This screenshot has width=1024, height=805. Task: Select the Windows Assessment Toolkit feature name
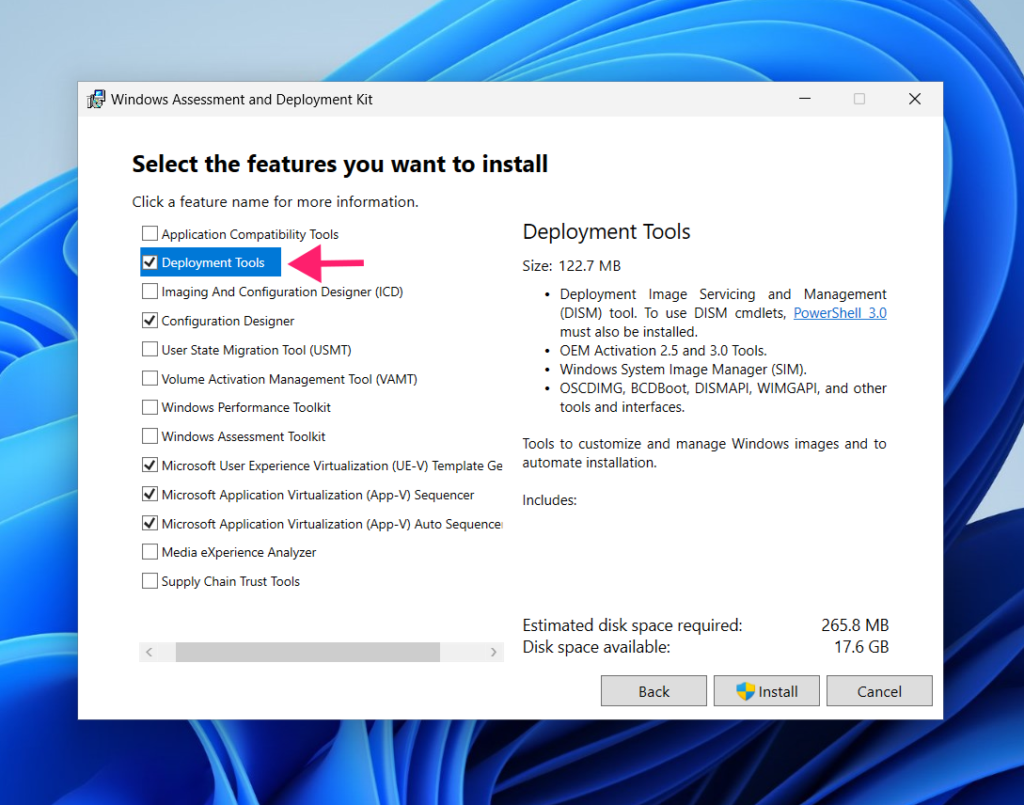coord(244,437)
